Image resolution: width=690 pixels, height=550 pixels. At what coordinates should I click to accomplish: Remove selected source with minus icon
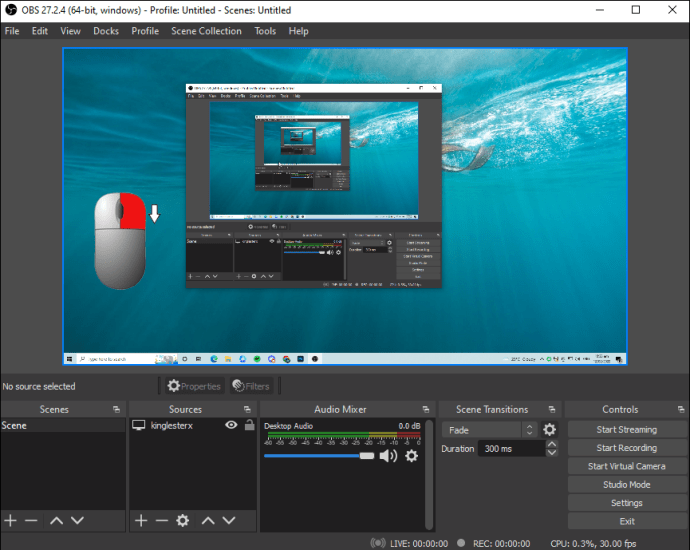[162, 521]
